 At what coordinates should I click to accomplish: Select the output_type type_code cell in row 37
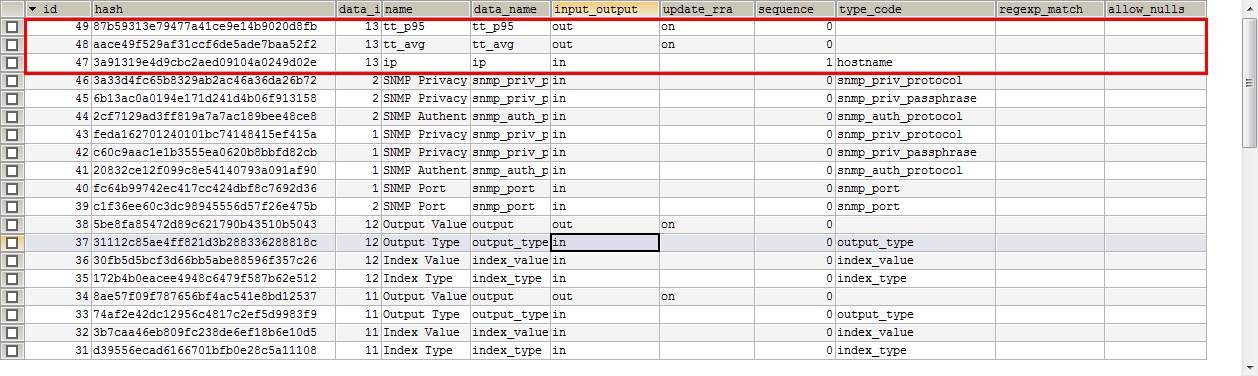coord(915,243)
